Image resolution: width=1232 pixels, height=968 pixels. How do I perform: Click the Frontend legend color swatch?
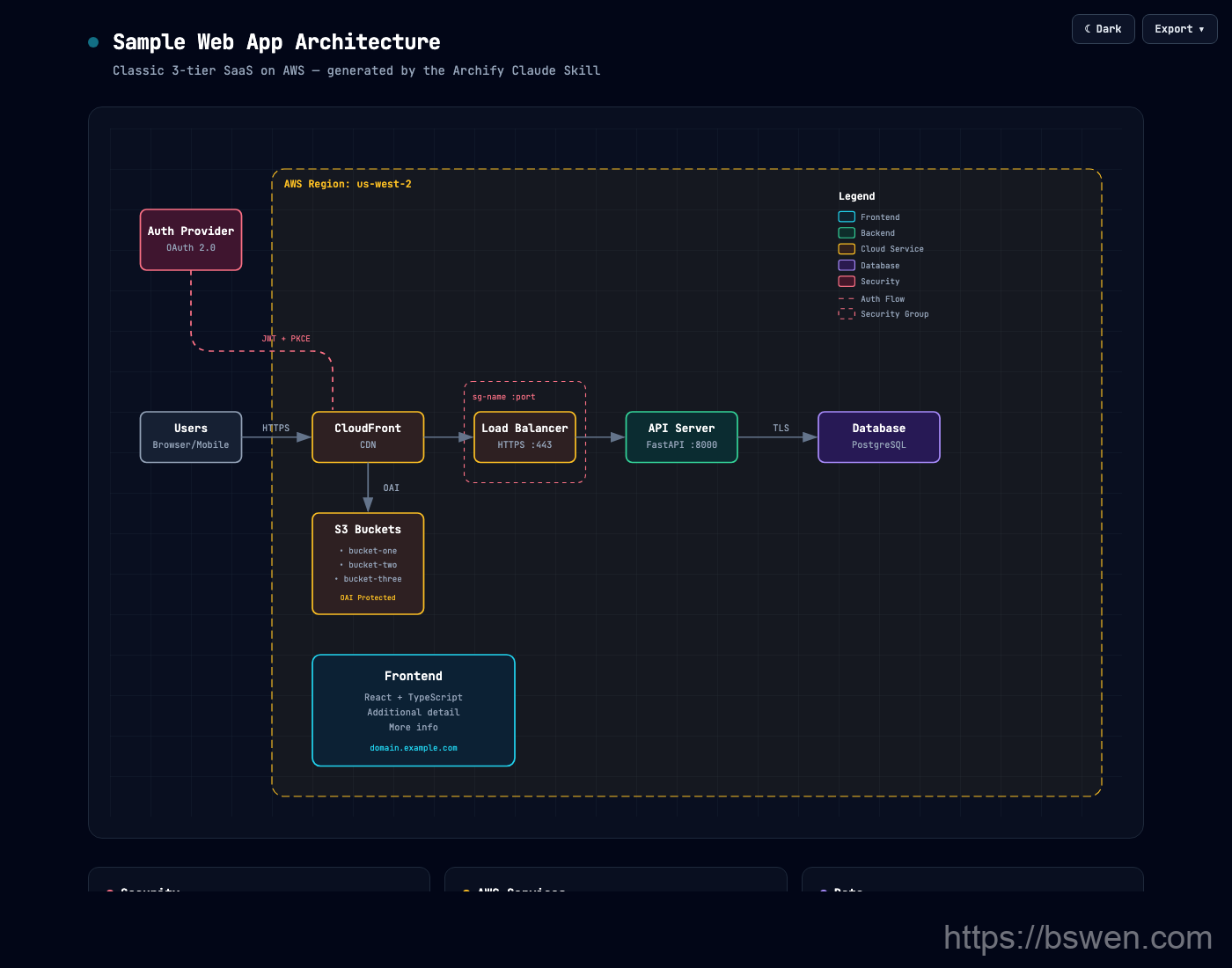[847, 216]
